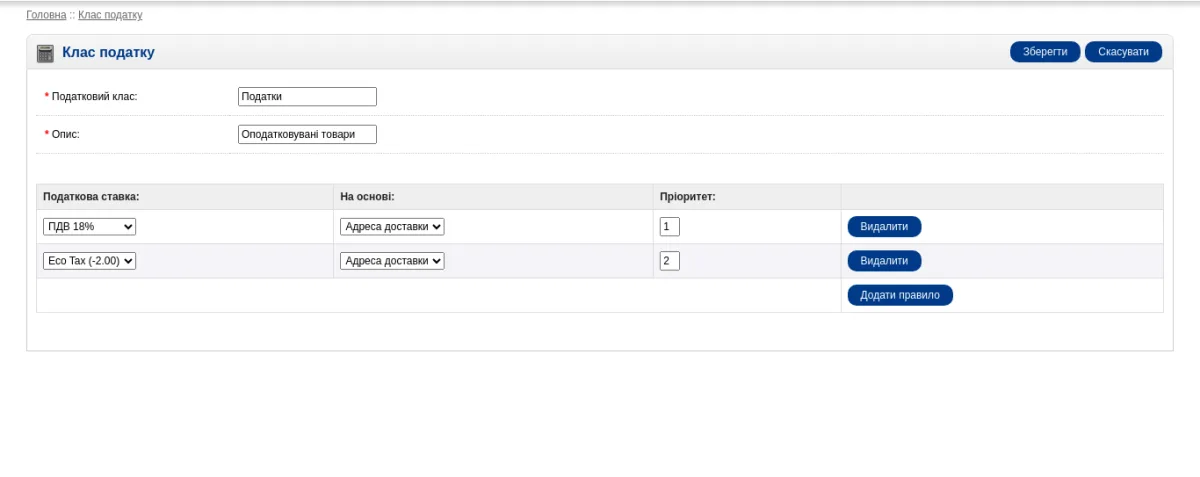Select the priority field showing 2
Viewport: 1200px width, 477px height.
click(670, 261)
